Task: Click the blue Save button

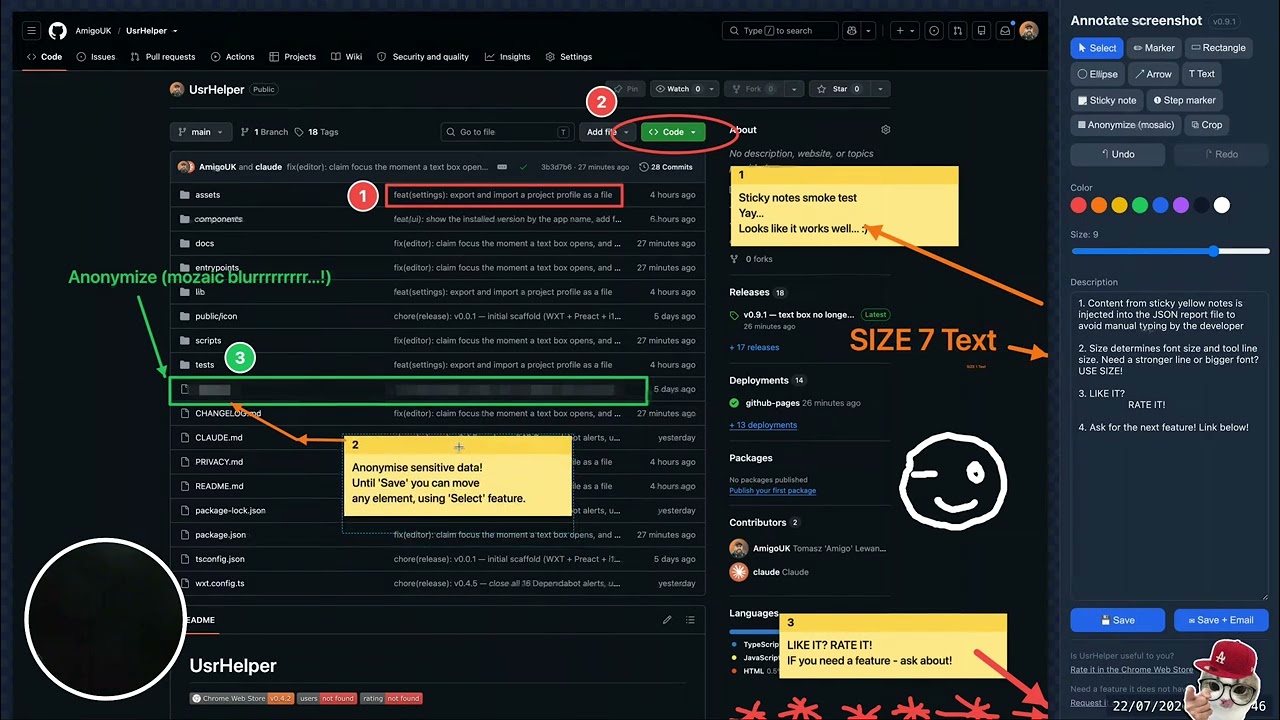Action: (1117, 620)
